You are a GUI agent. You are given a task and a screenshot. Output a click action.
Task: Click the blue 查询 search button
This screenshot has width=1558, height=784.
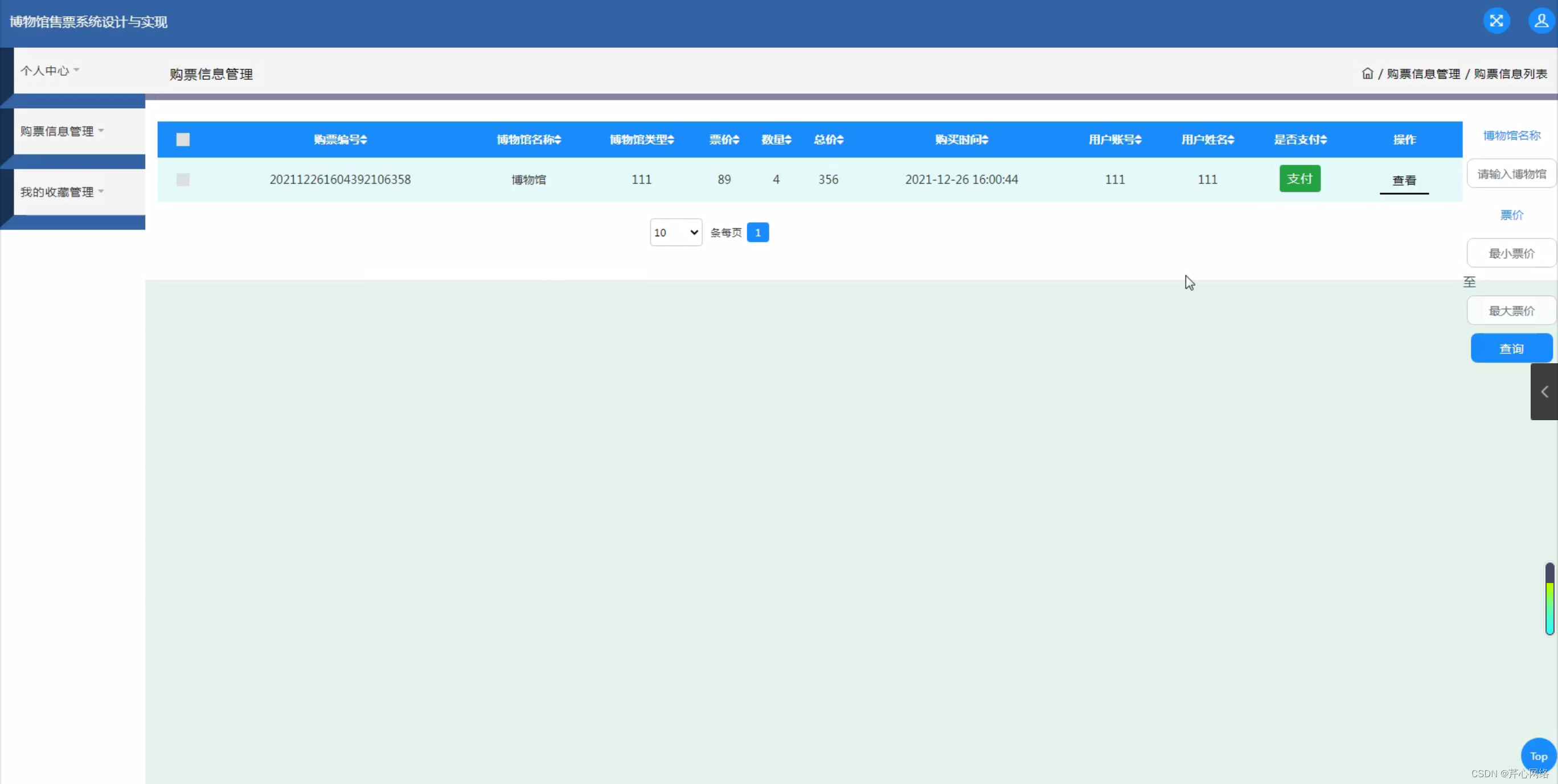pyautogui.click(x=1511, y=348)
